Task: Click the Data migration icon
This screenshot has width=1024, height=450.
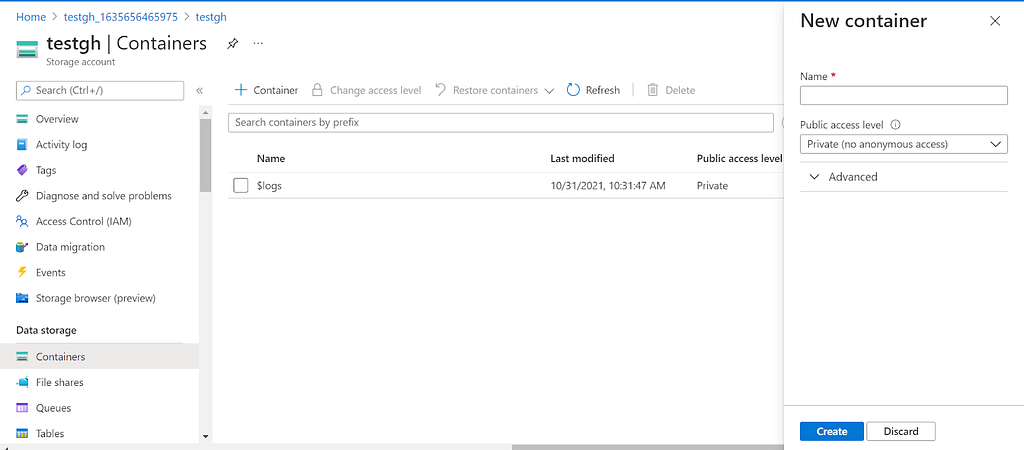Action: pyautogui.click(x=22, y=247)
